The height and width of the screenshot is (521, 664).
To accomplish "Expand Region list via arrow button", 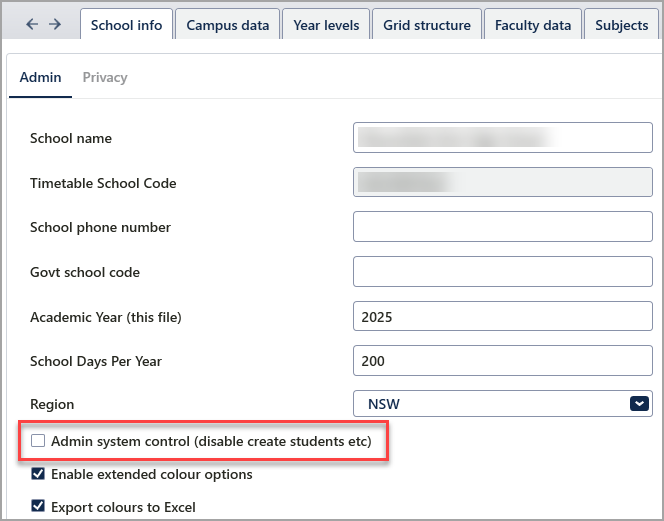I will (x=639, y=404).
